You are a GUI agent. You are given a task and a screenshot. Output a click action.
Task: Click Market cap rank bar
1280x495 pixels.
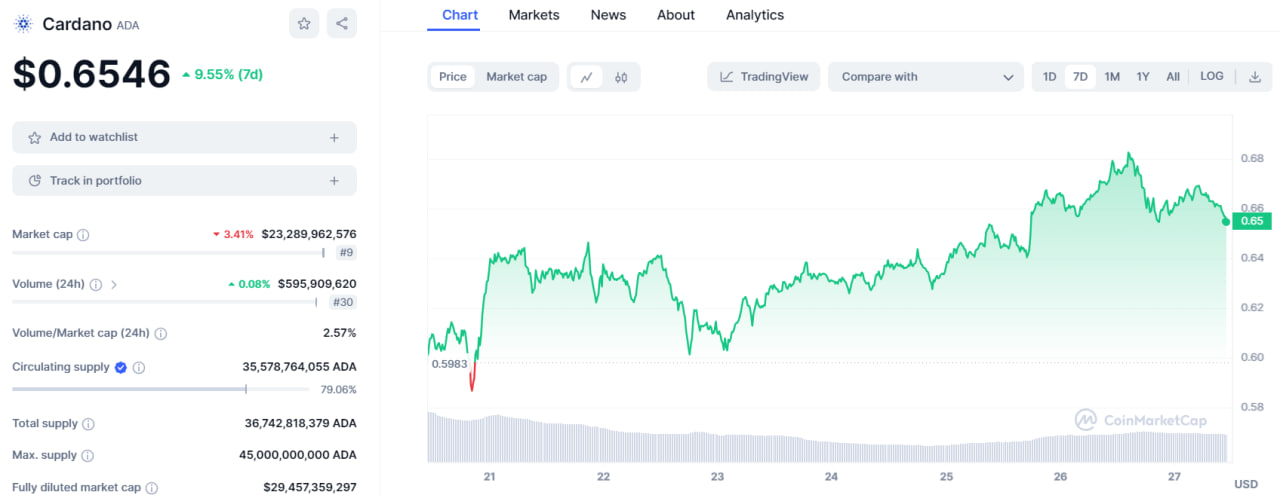click(168, 253)
